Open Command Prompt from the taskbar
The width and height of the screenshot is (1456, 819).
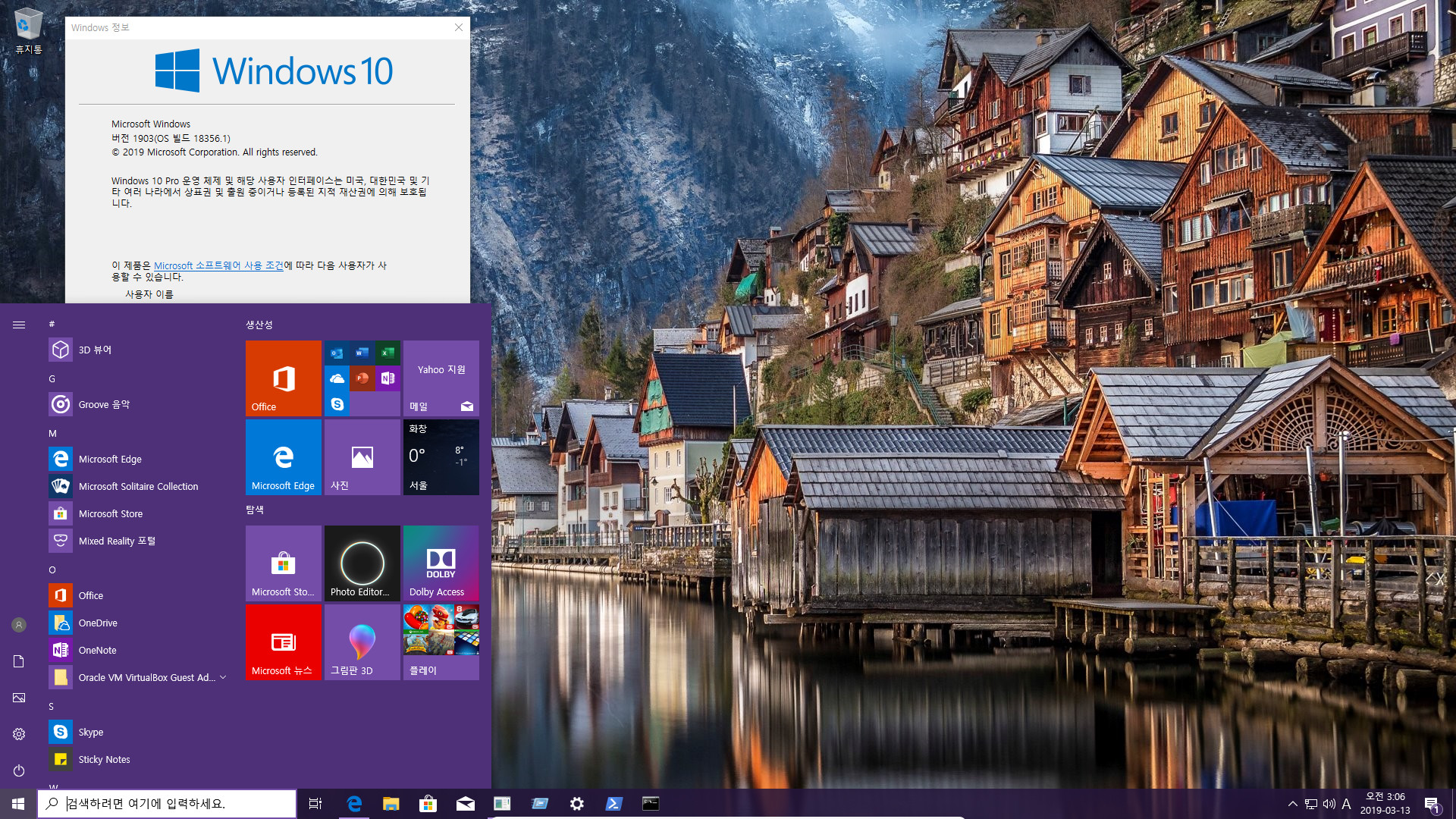(651, 804)
